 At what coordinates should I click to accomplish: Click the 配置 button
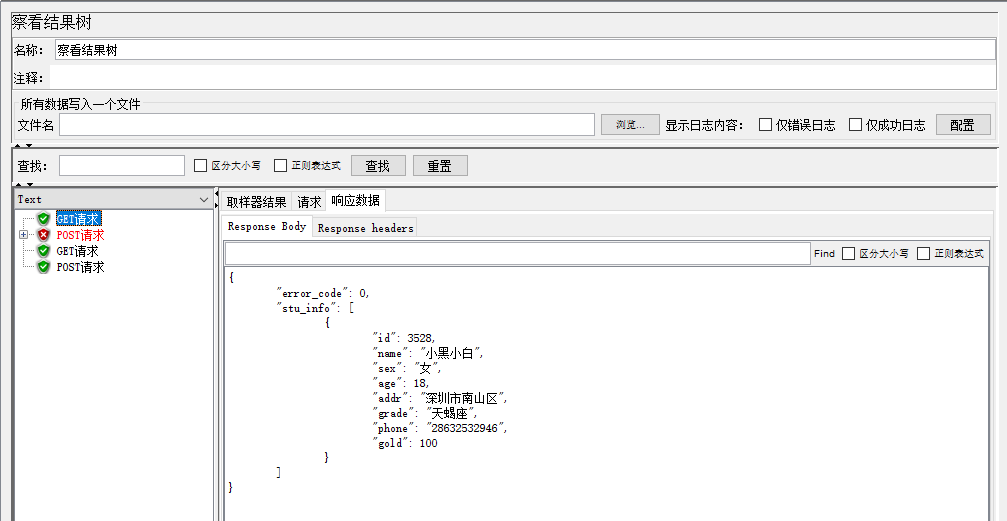[x=962, y=125]
